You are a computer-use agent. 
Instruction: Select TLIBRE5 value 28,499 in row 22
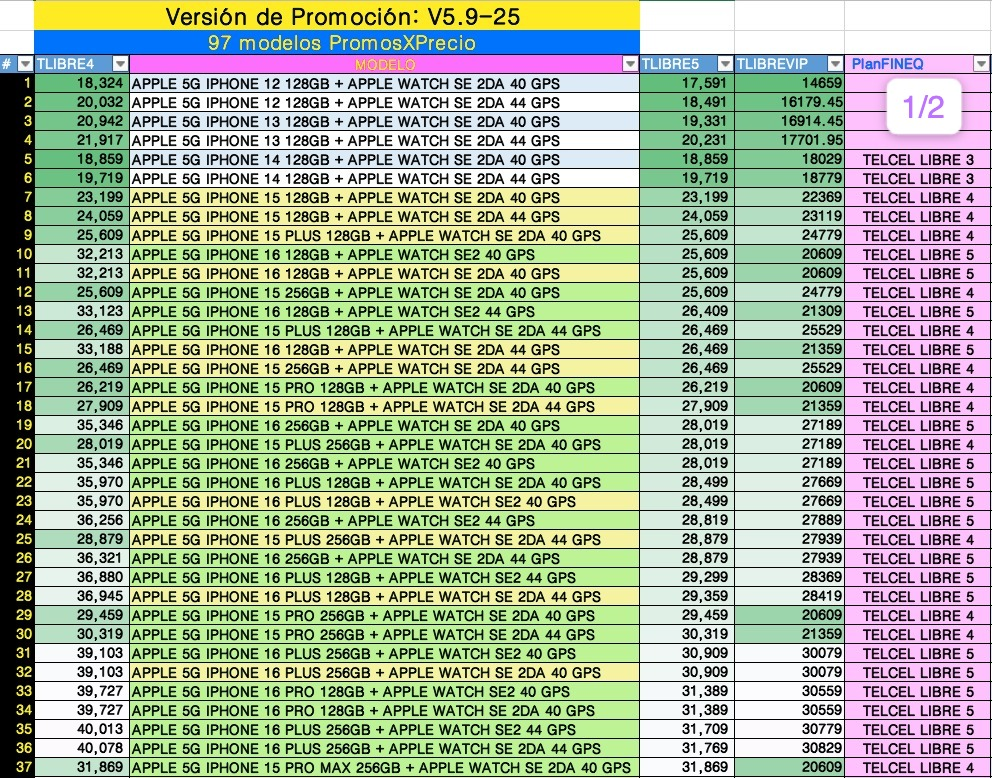(x=687, y=482)
